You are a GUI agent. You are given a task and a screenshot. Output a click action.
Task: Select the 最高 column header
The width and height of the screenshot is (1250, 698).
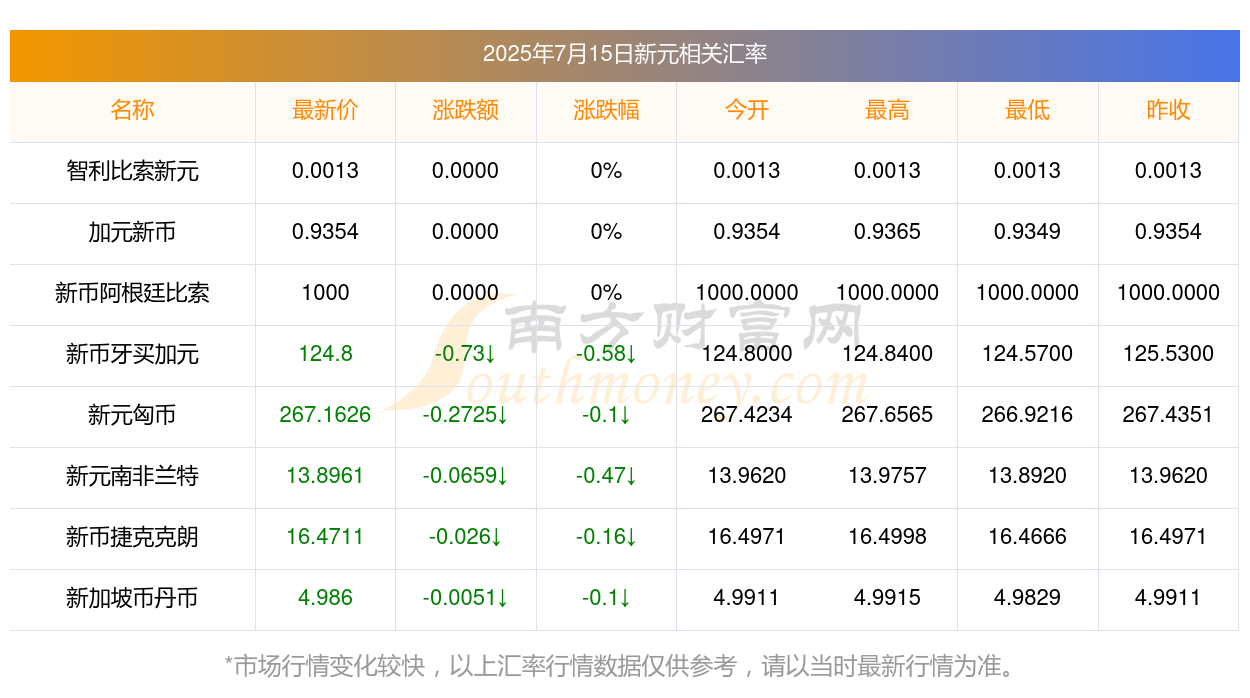pos(887,110)
